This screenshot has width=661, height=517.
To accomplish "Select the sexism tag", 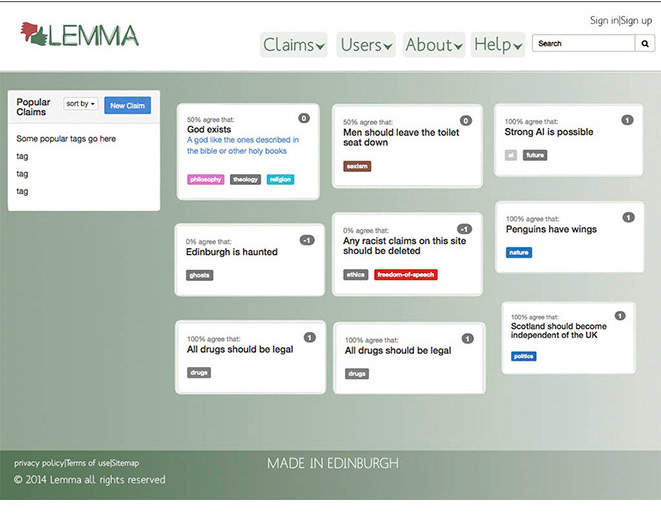I will click(357, 166).
